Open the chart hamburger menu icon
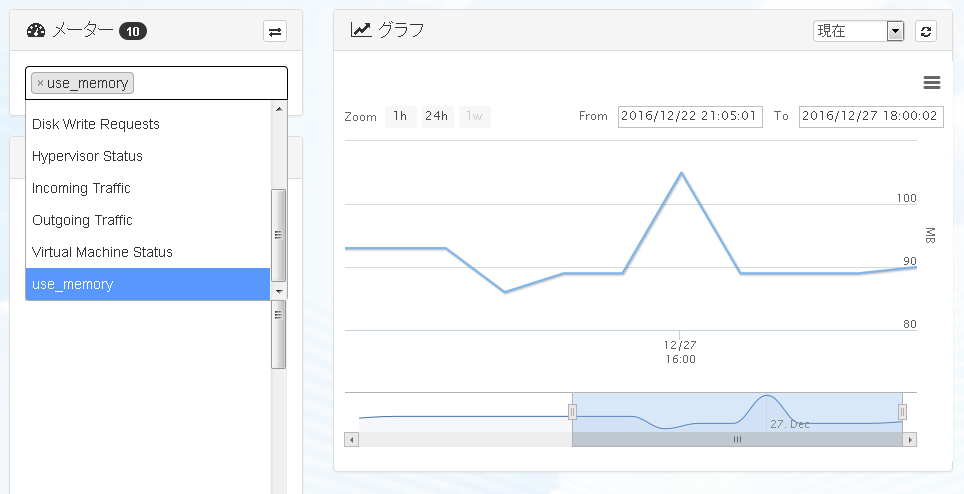This screenshot has width=964, height=494. tap(932, 83)
